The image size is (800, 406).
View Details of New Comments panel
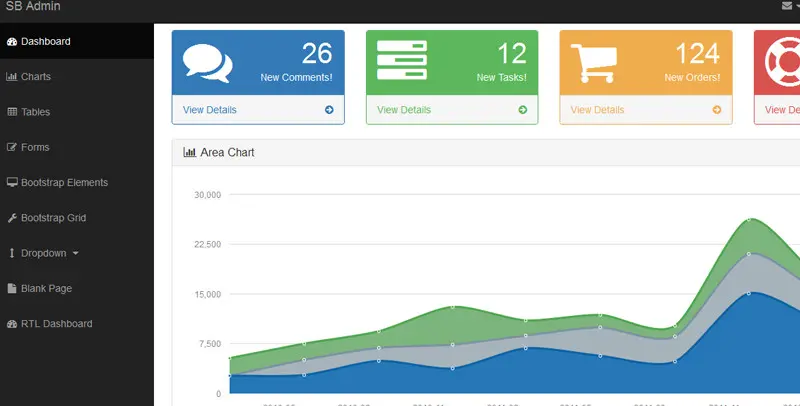click(210, 110)
